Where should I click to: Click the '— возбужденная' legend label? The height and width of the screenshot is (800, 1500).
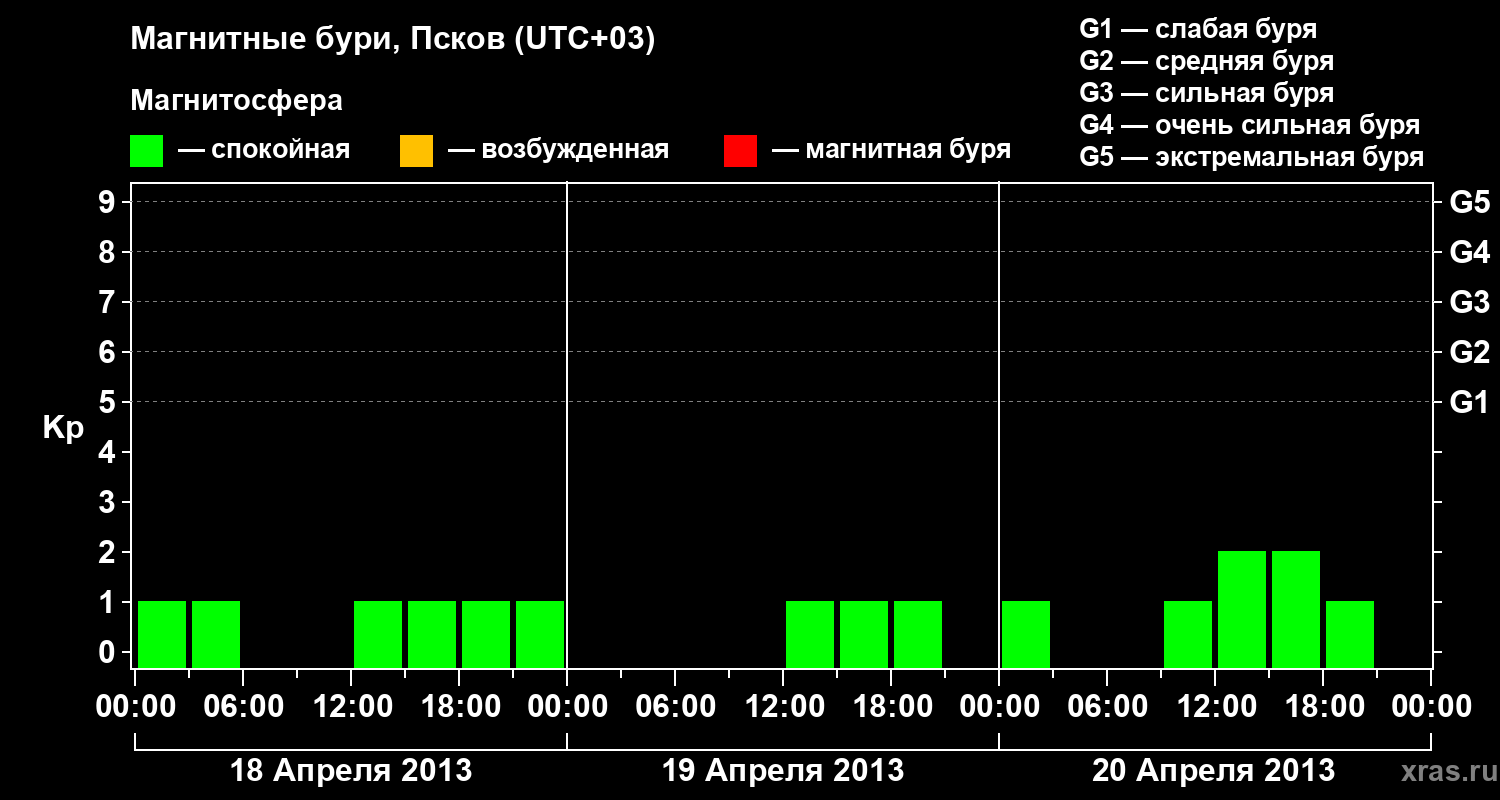pos(558,151)
